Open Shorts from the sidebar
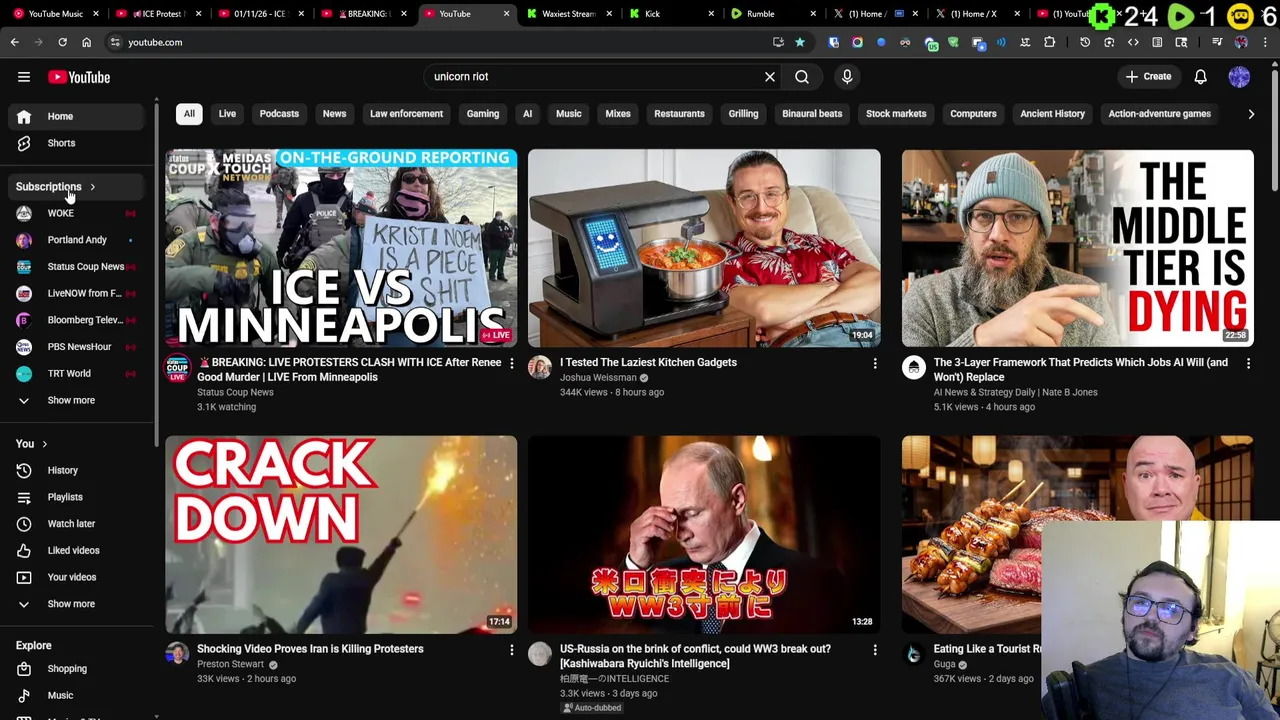Image resolution: width=1280 pixels, height=720 pixels. click(x=76, y=143)
